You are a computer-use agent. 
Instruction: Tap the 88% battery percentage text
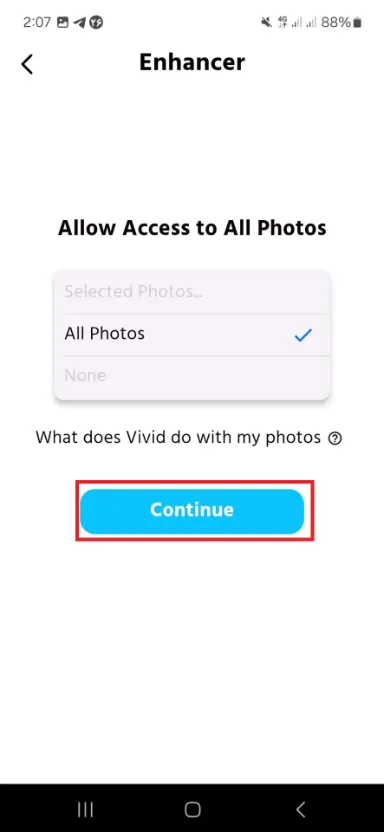tap(336, 22)
